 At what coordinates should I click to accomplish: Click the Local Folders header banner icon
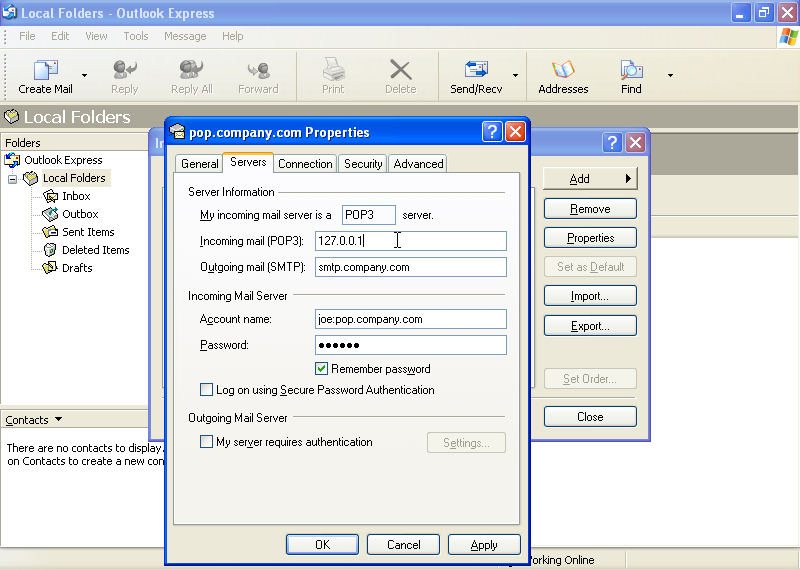11,116
